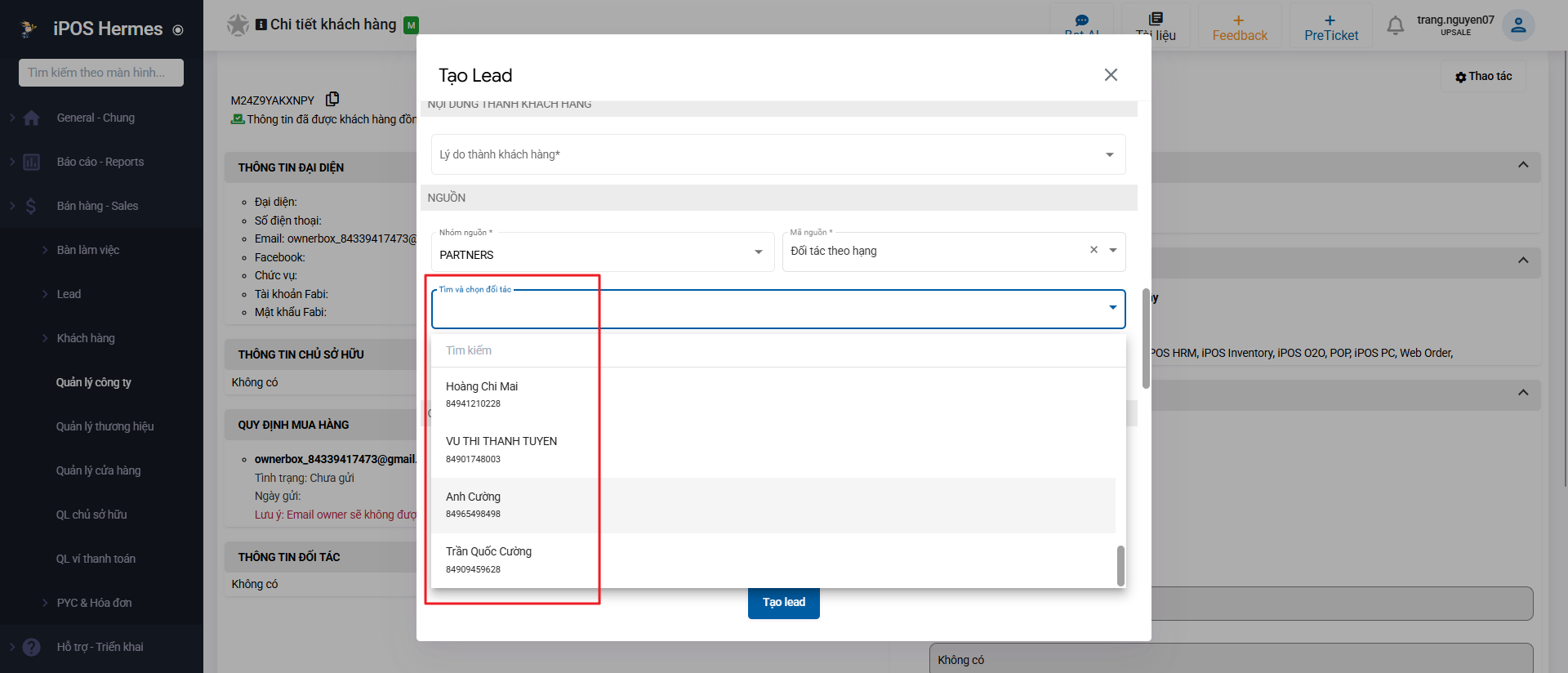The width and height of the screenshot is (1568, 673).
Task: Click the favorite star beside Chi tiết khách hàng
Action: coord(238,25)
